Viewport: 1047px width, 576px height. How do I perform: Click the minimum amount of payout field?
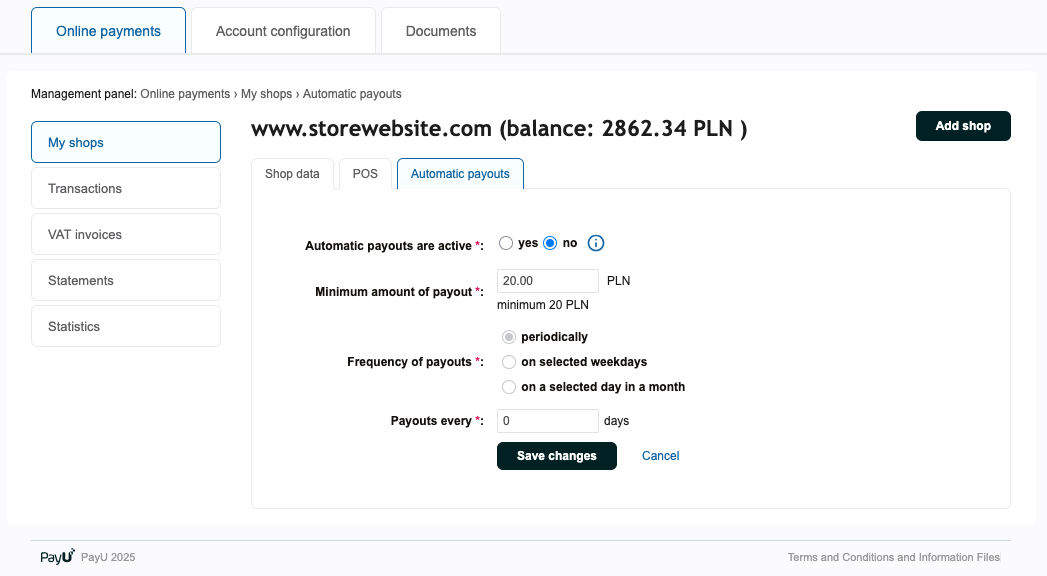547,281
